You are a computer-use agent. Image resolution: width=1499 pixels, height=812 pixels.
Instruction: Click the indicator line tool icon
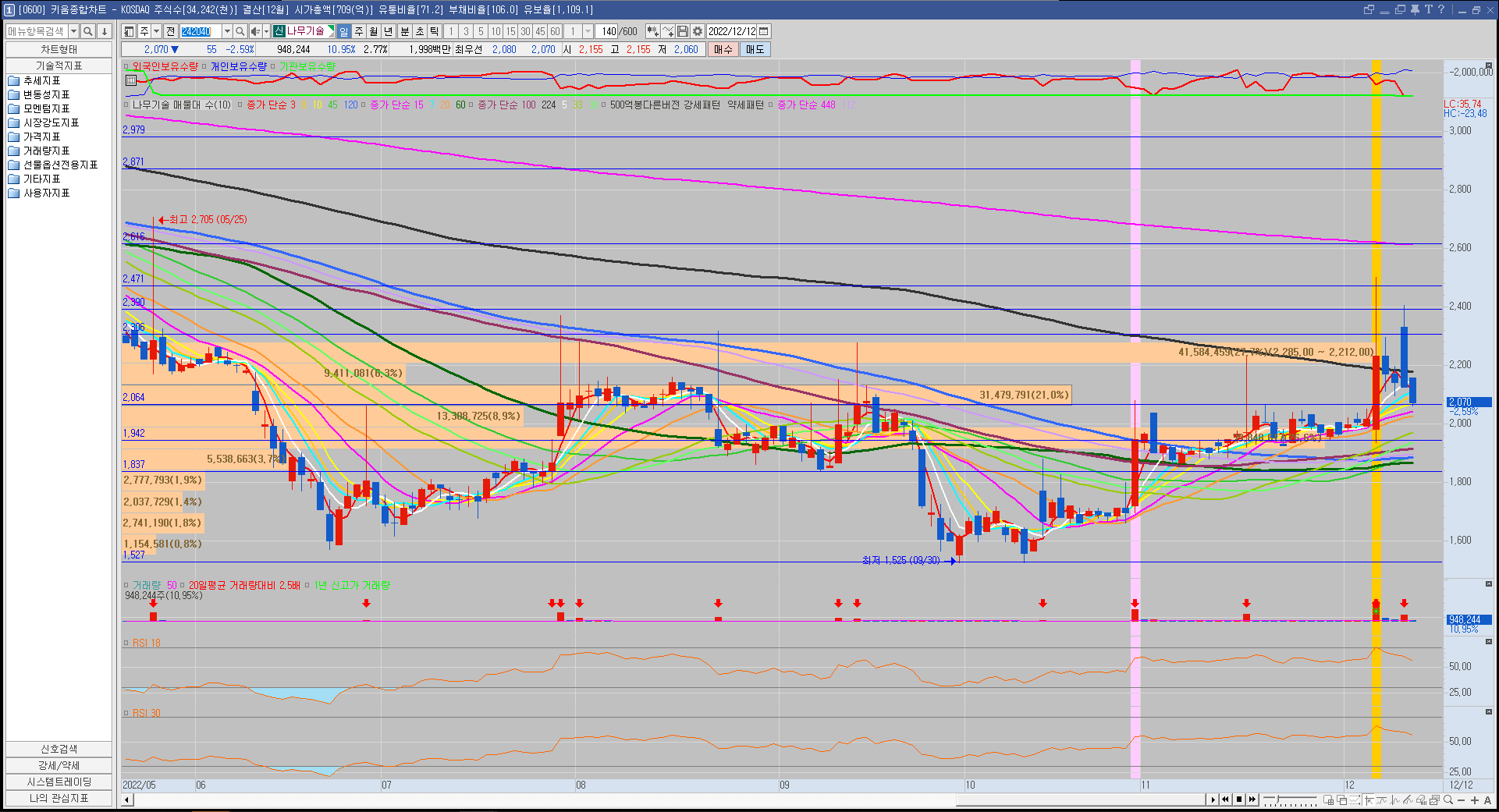click(668, 31)
